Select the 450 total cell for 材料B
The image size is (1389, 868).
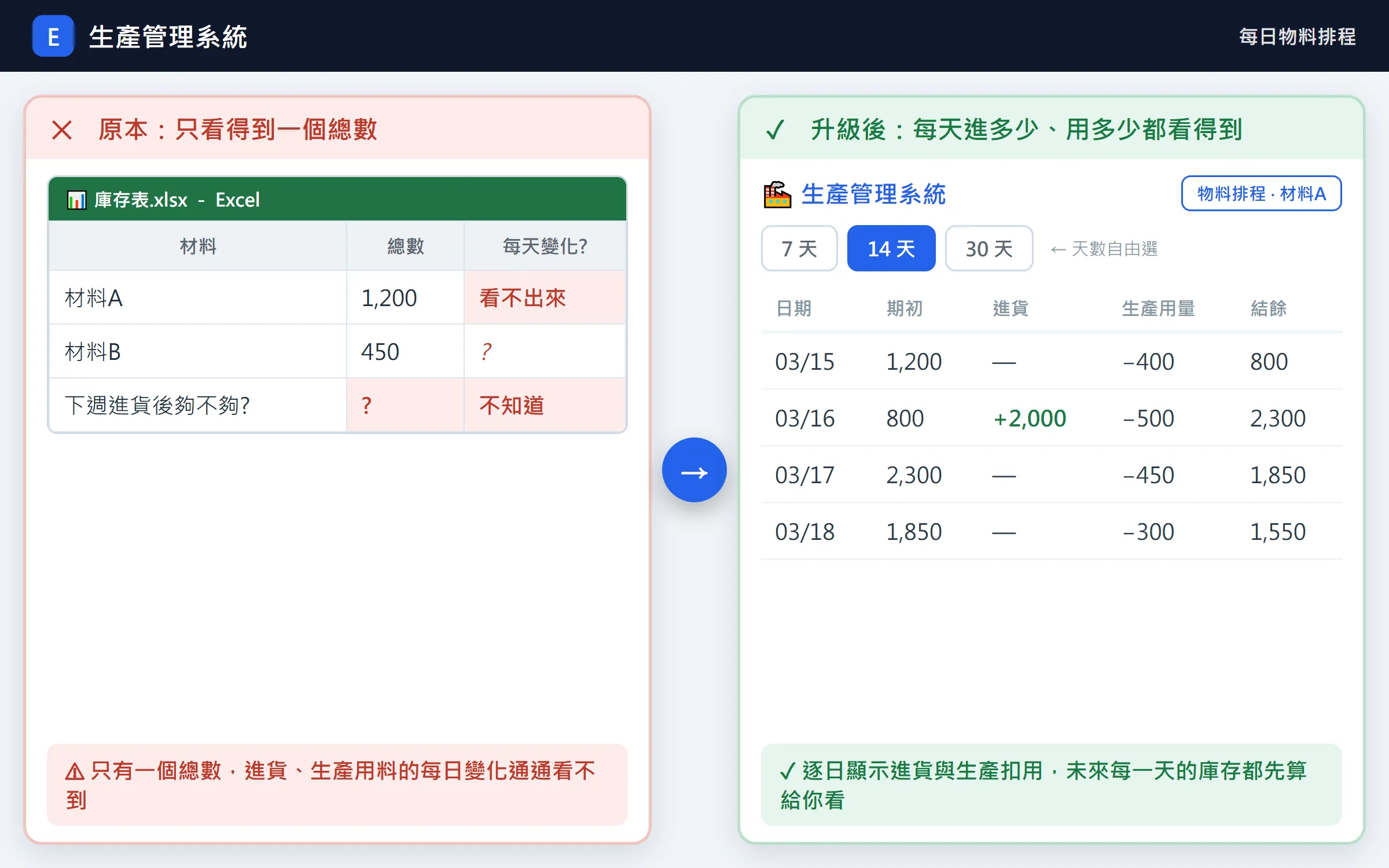pyautogui.click(x=406, y=352)
